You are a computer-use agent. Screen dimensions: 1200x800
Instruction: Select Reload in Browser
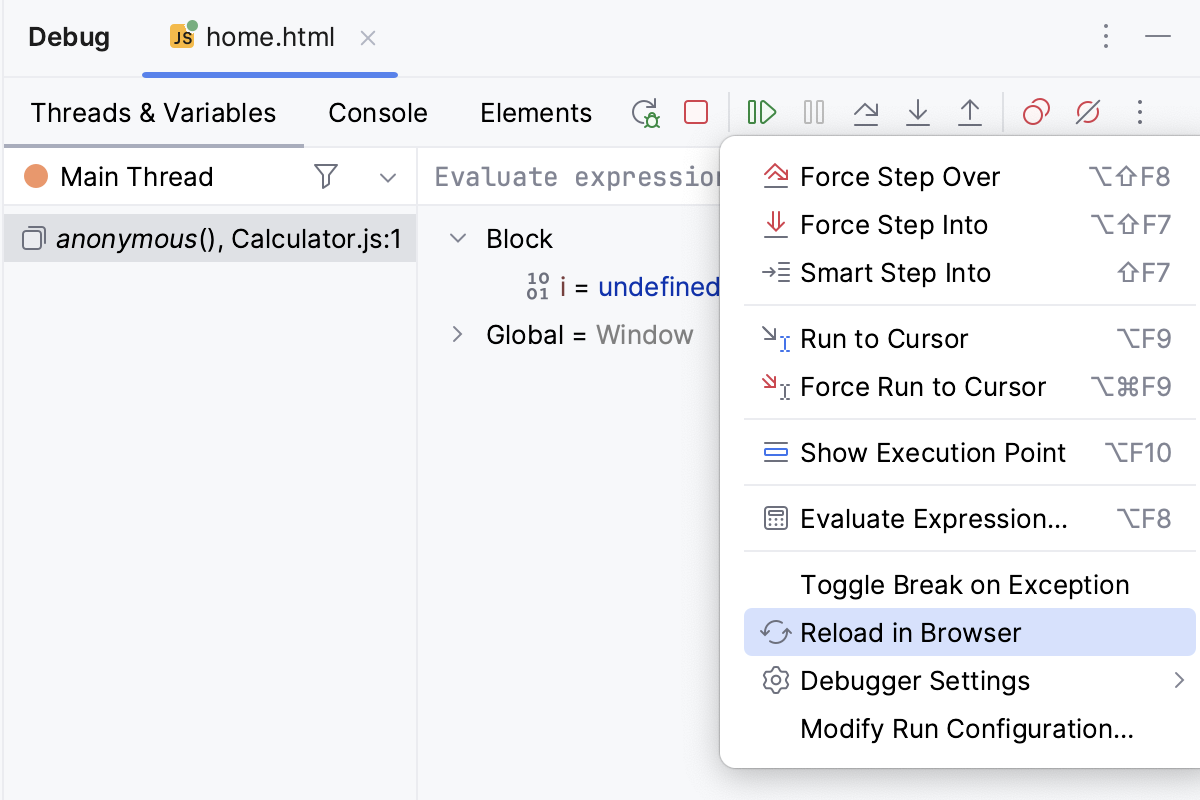(x=909, y=632)
